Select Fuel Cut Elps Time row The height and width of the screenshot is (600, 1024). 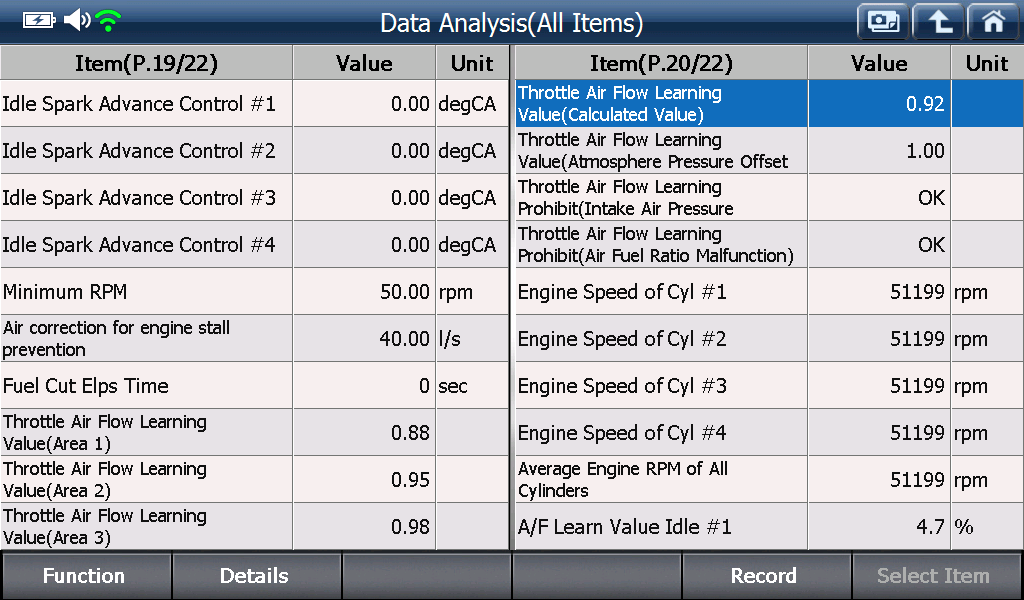(x=254, y=386)
